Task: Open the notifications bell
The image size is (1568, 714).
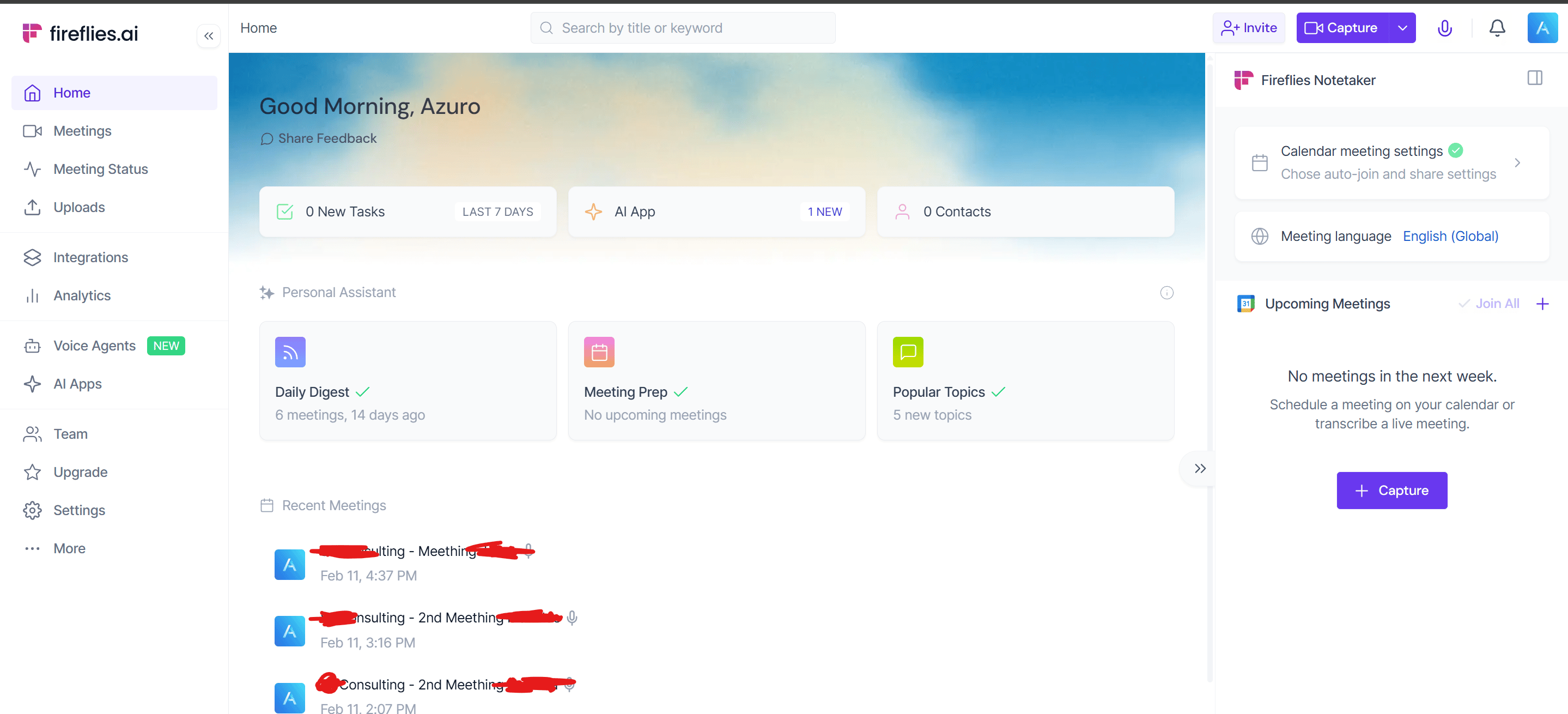Action: (x=1497, y=28)
